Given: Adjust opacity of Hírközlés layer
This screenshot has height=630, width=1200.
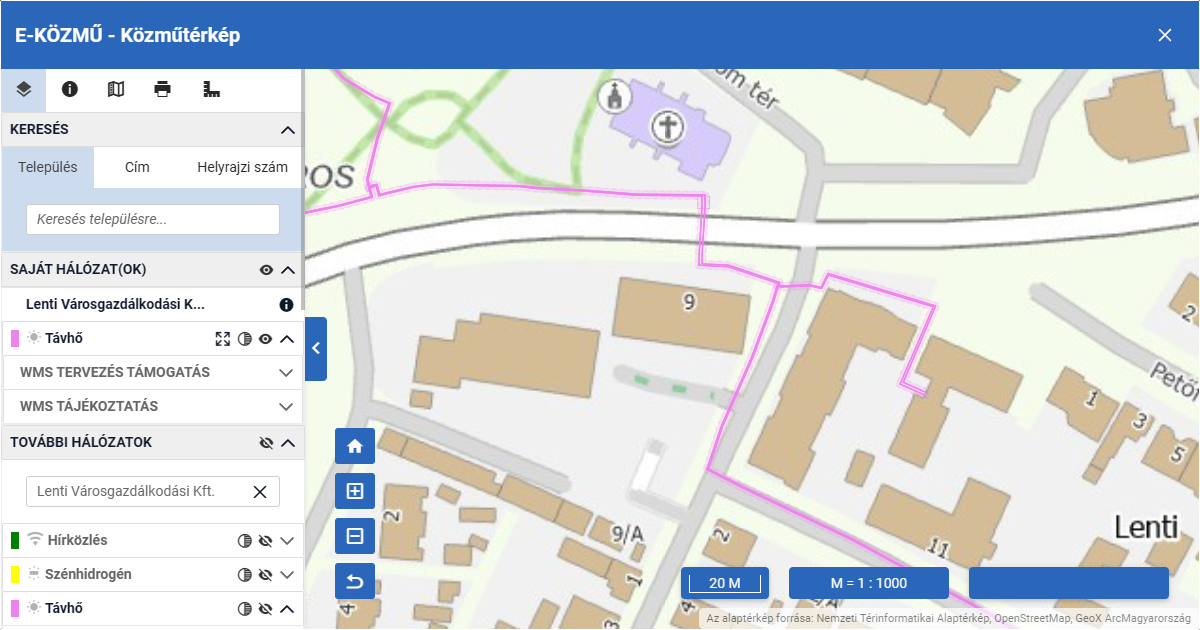Looking at the screenshot, I should (x=244, y=541).
